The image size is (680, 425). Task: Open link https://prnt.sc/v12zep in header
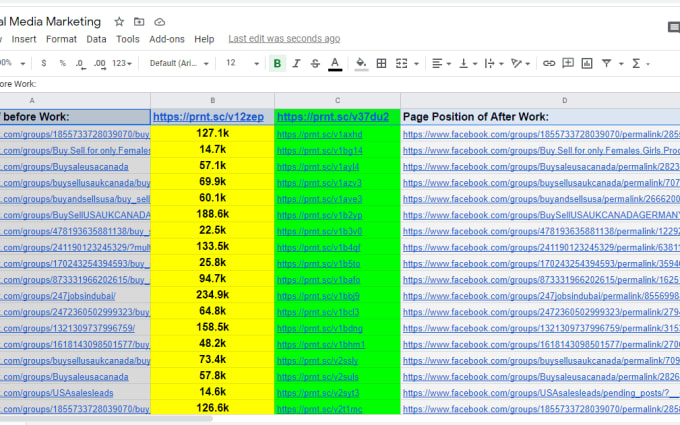click(208, 117)
